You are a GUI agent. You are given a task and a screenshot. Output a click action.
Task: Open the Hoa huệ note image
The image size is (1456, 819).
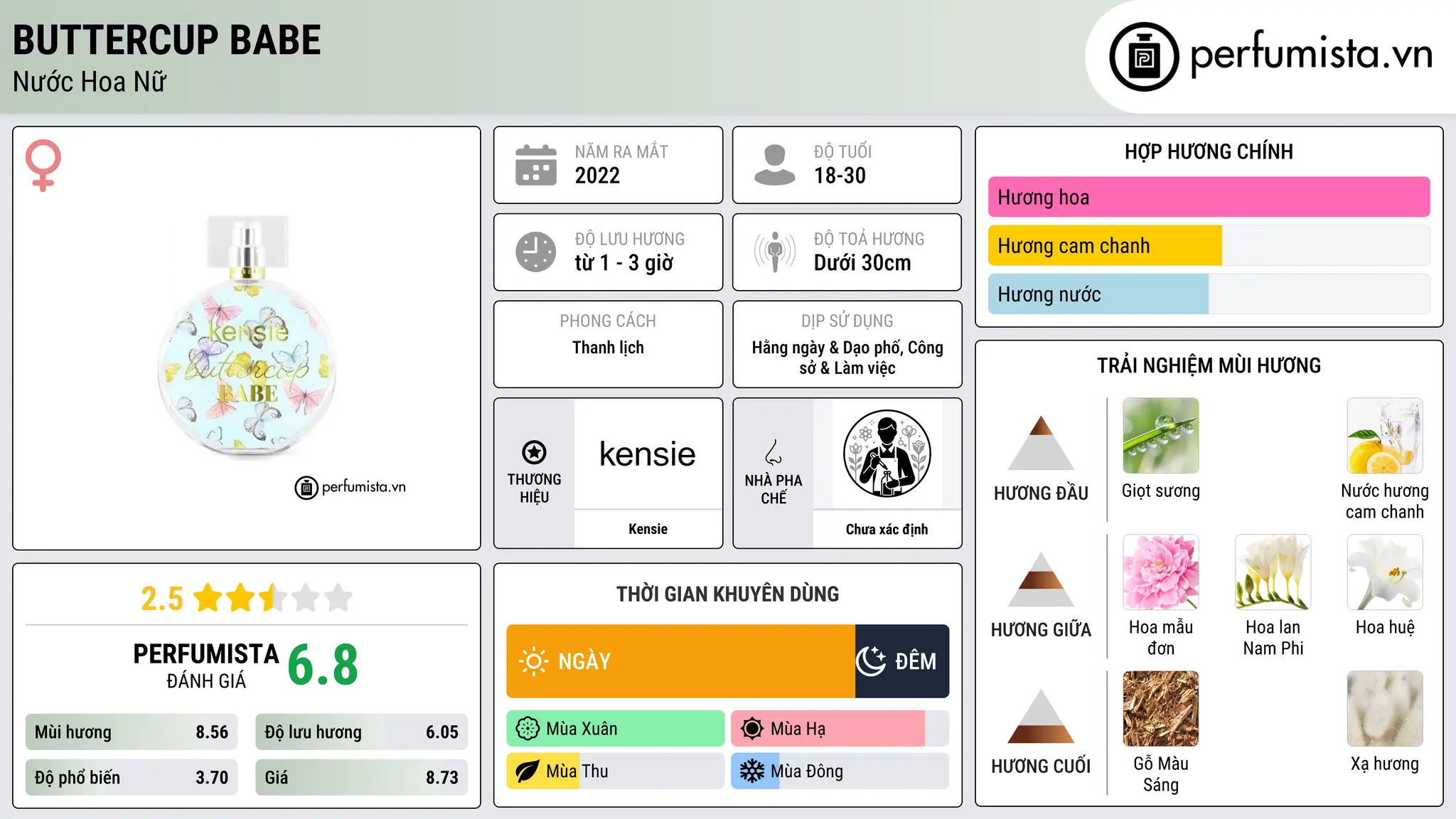[1384, 572]
